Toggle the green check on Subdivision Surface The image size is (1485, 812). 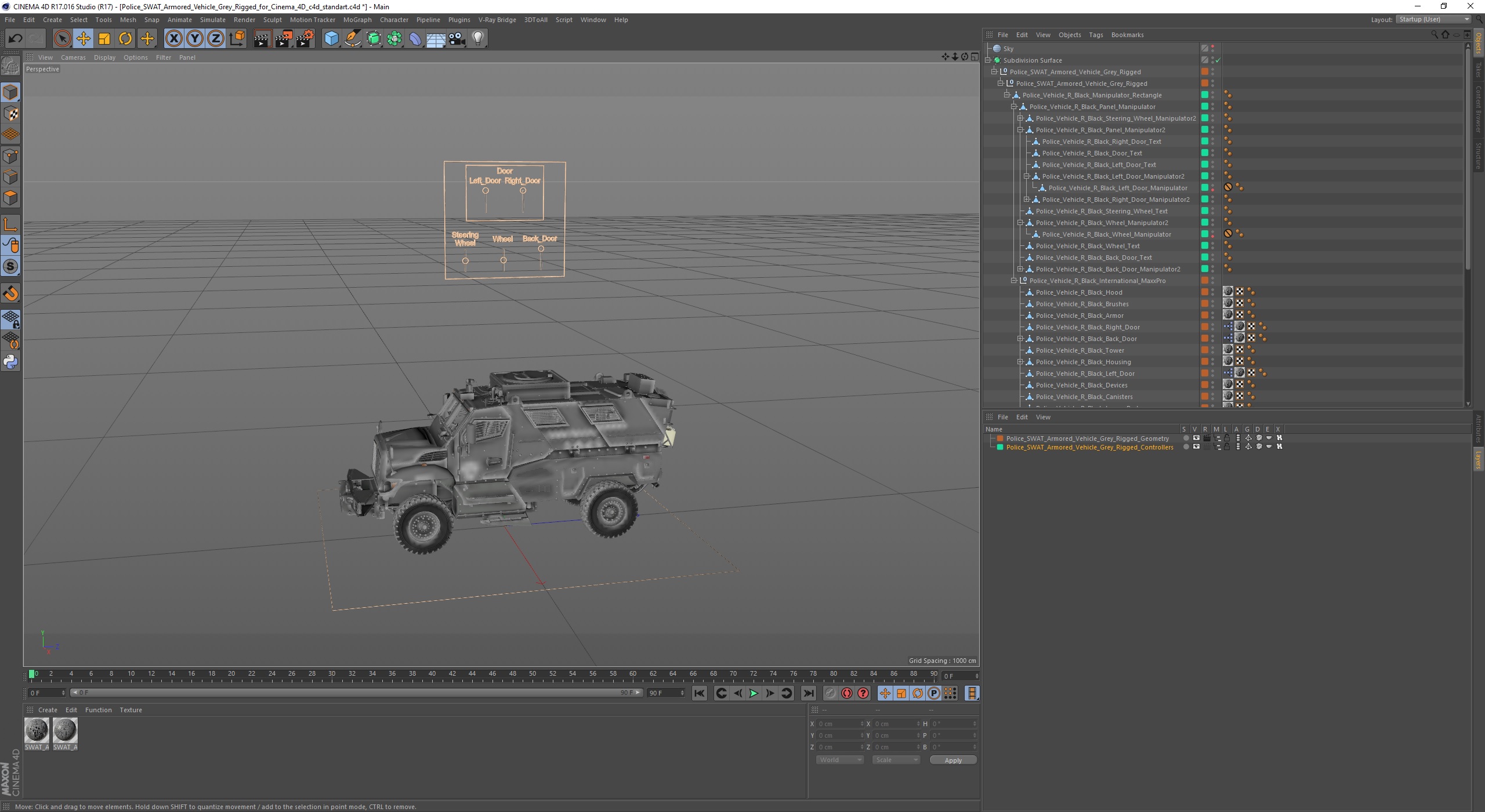pyautogui.click(x=1218, y=60)
